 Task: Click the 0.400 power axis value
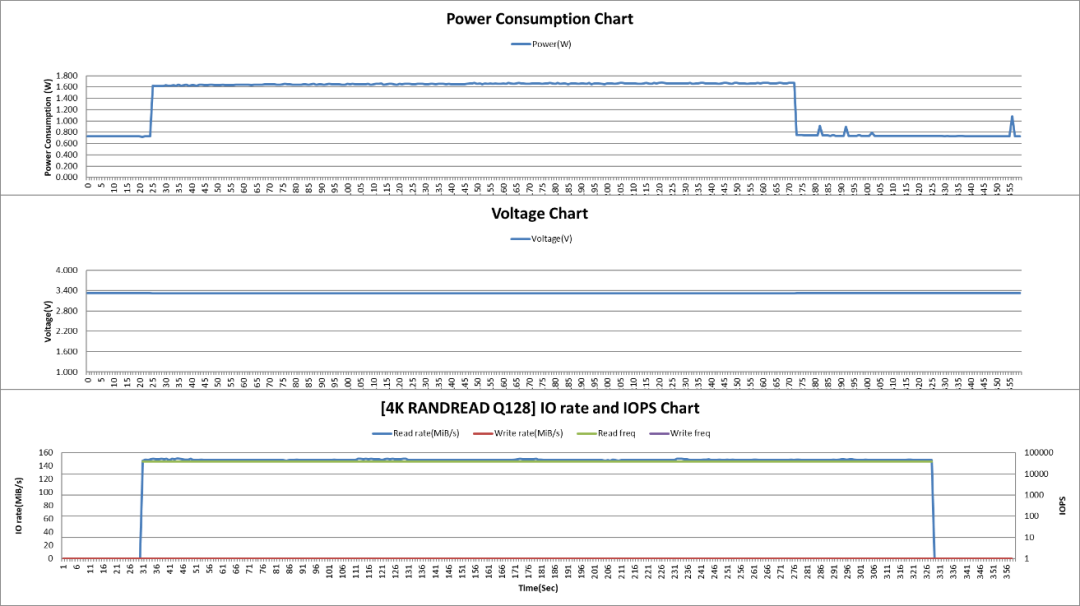(67, 155)
